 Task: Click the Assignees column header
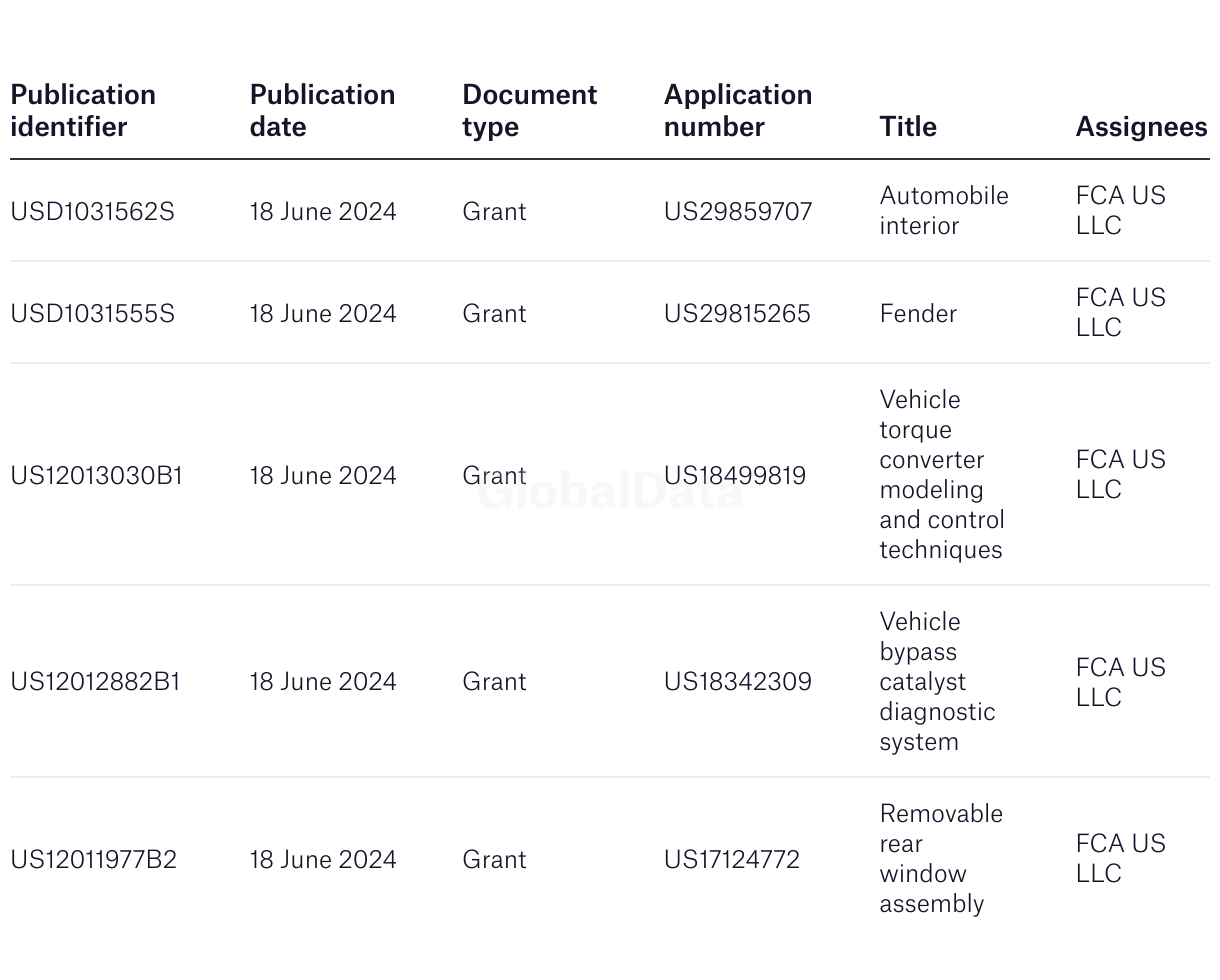[x=1141, y=127]
